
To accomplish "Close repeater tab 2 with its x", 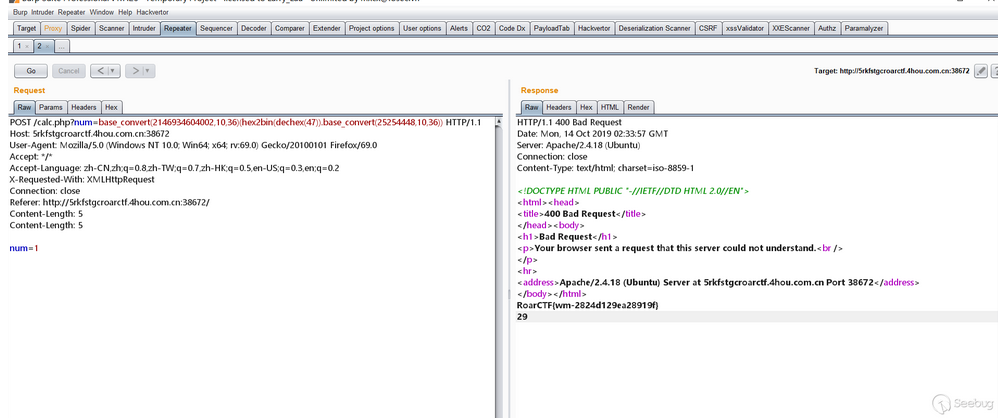I will click(47, 46).
